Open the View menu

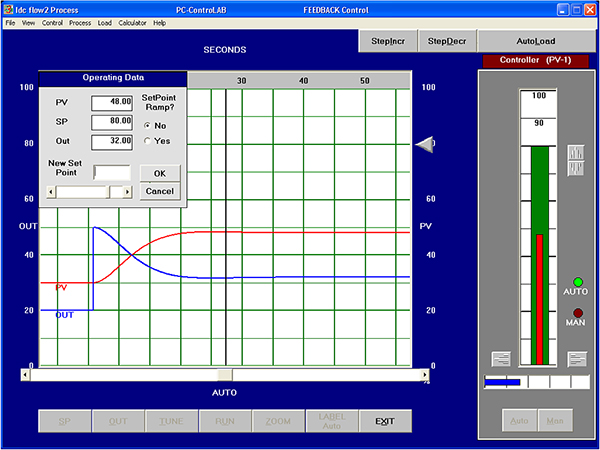[x=28, y=23]
